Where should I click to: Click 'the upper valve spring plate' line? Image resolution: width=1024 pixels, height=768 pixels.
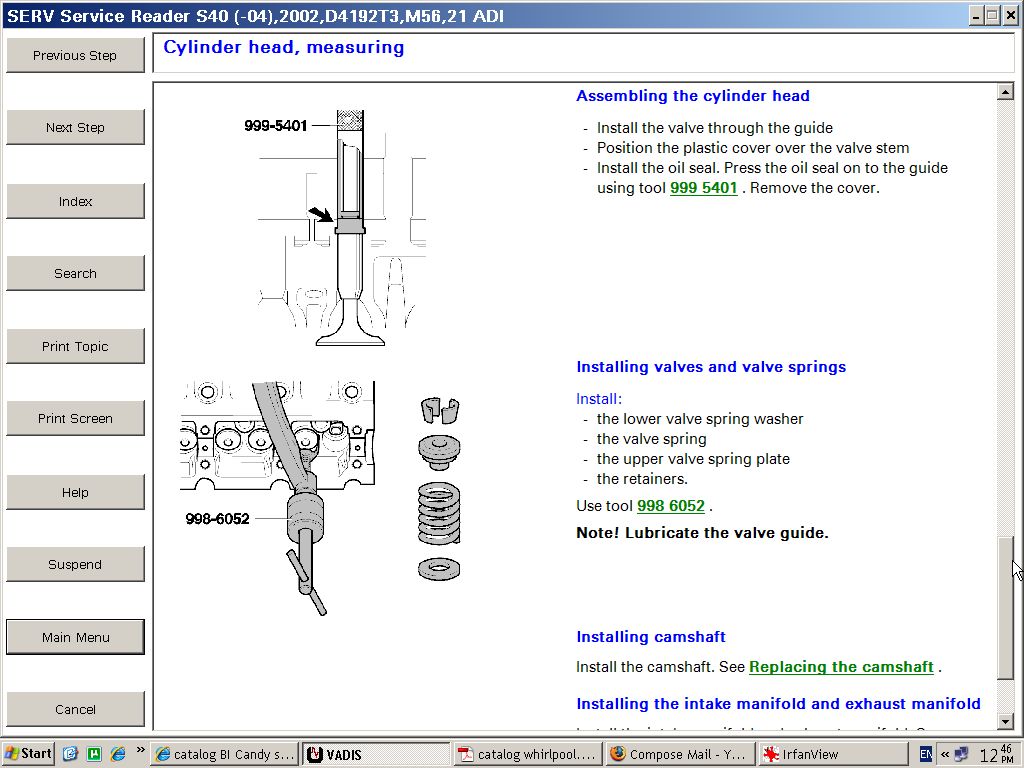point(693,459)
